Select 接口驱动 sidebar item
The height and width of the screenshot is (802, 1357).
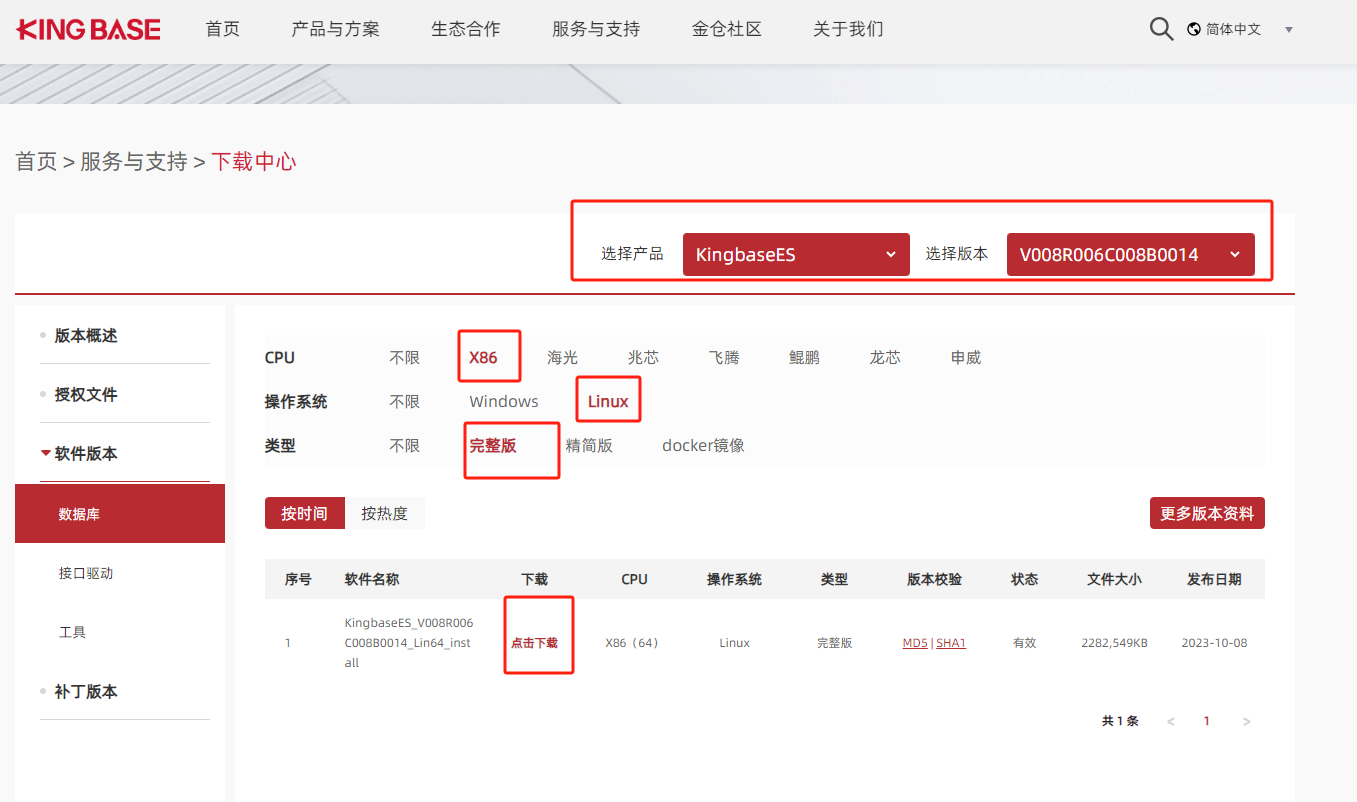86,573
